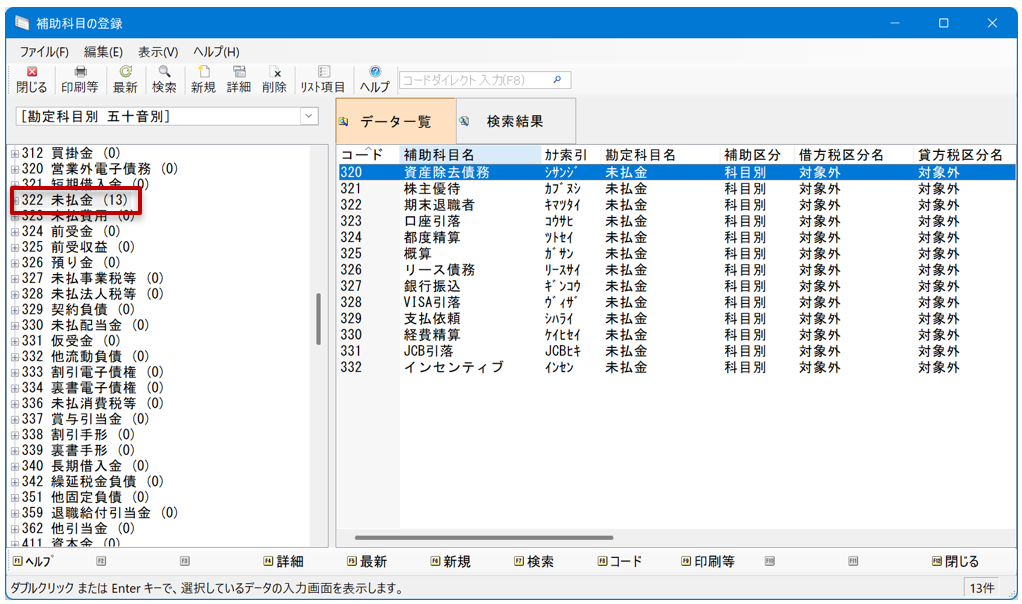Open the 表示(V) menu
The image size is (1022, 604).
point(158,52)
